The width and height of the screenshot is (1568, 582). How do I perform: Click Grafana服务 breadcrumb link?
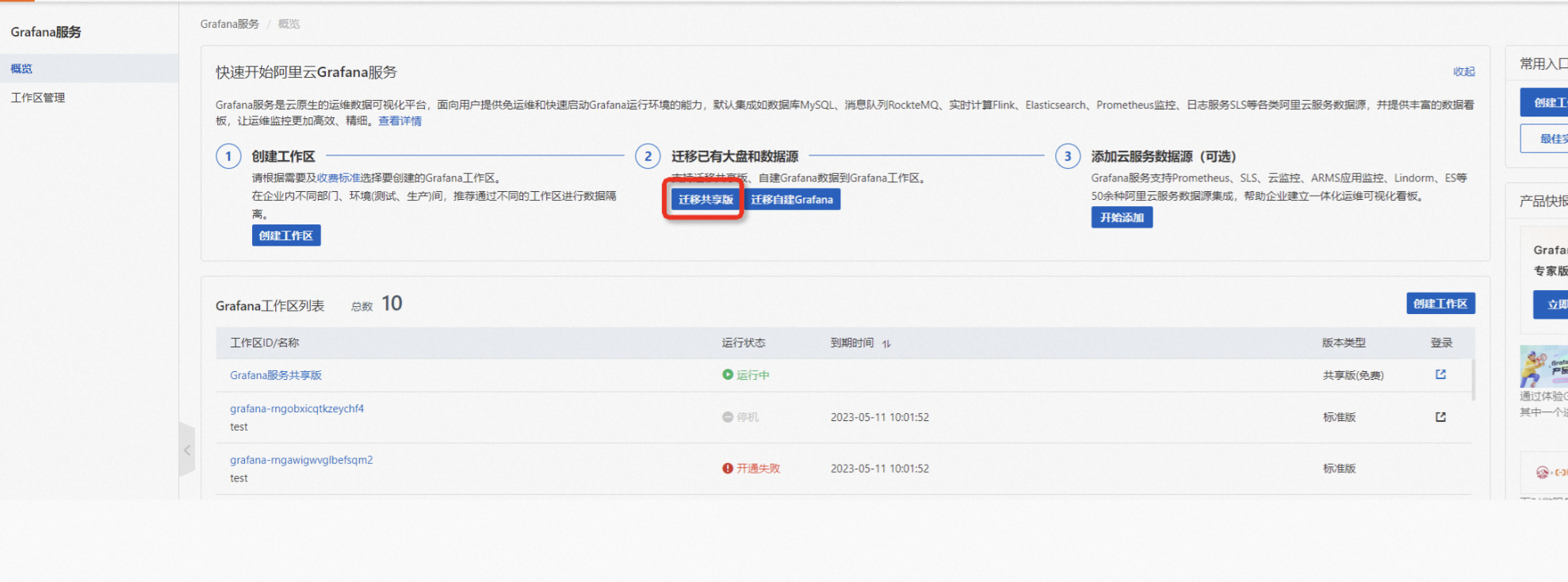[x=229, y=24]
